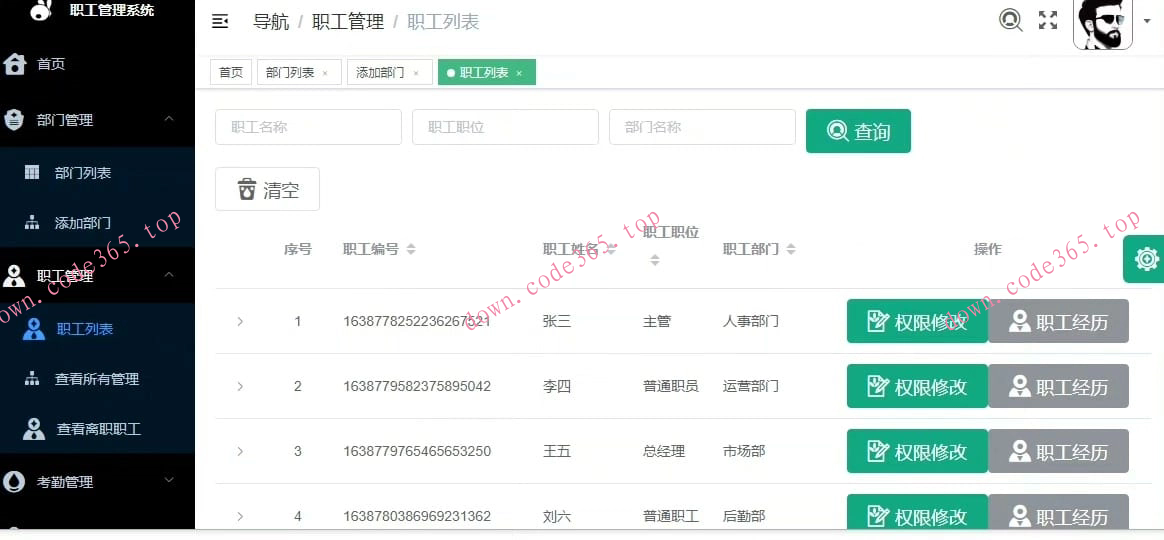Screen dimensions: 1164x540
Task: Collapse the 部门管理 menu chevron
Action: pos(169,119)
